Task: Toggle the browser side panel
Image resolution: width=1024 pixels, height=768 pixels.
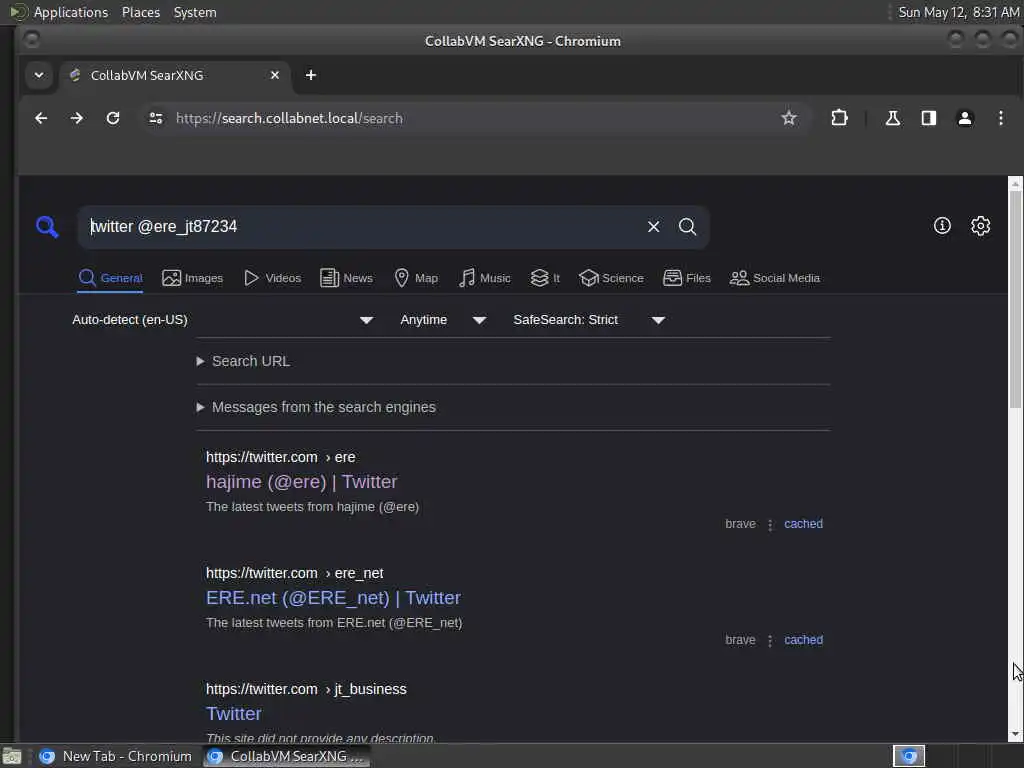Action: (x=929, y=118)
